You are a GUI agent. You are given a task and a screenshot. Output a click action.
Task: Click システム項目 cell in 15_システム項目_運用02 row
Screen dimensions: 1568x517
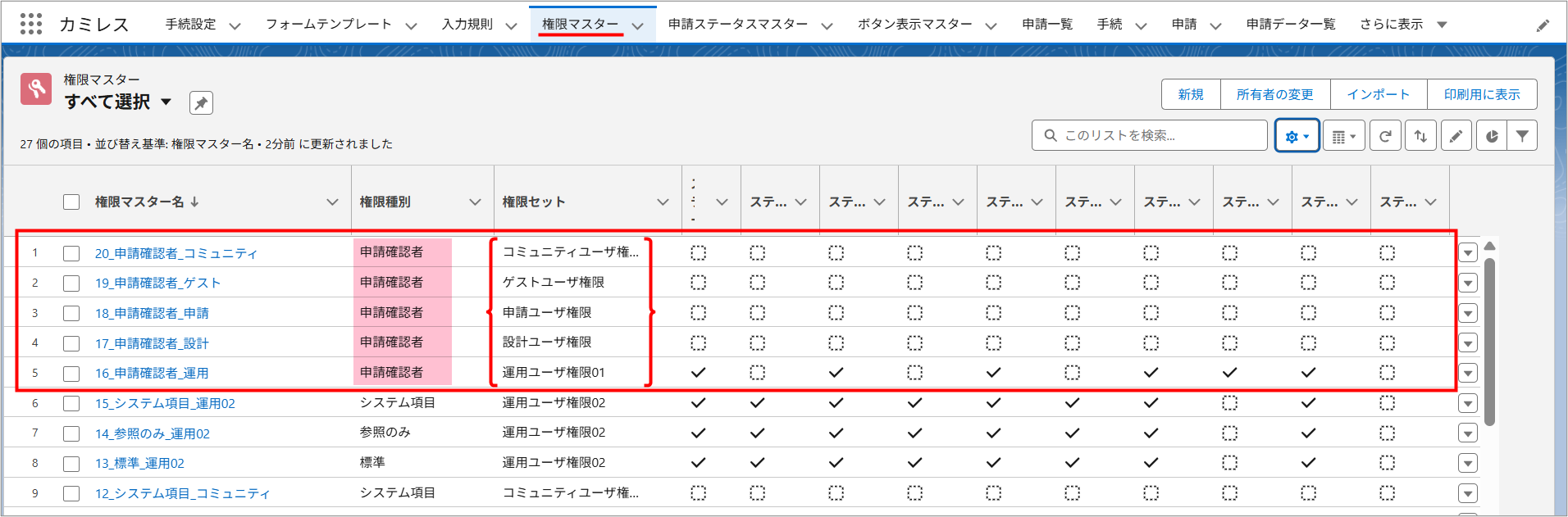[398, 403]
